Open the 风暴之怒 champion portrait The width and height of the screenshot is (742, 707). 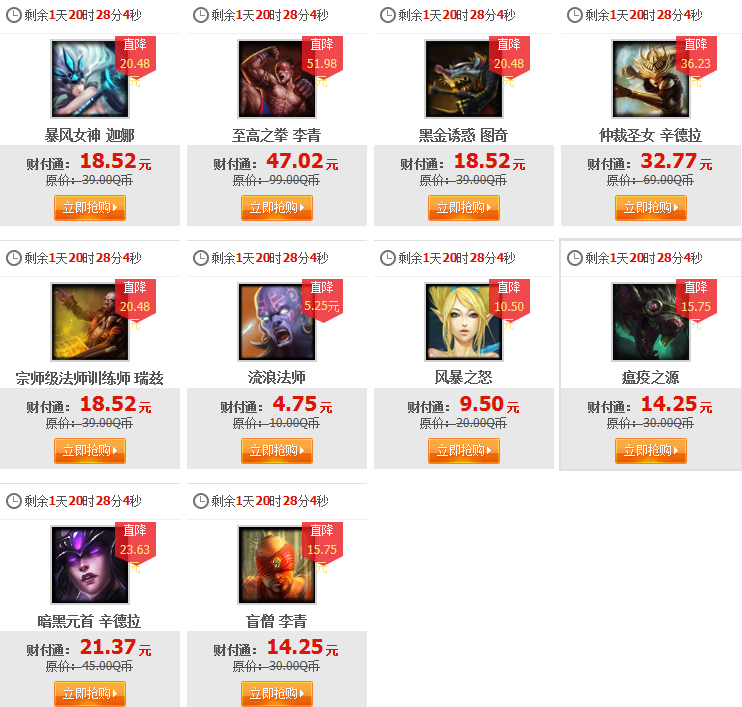(464, 322)
